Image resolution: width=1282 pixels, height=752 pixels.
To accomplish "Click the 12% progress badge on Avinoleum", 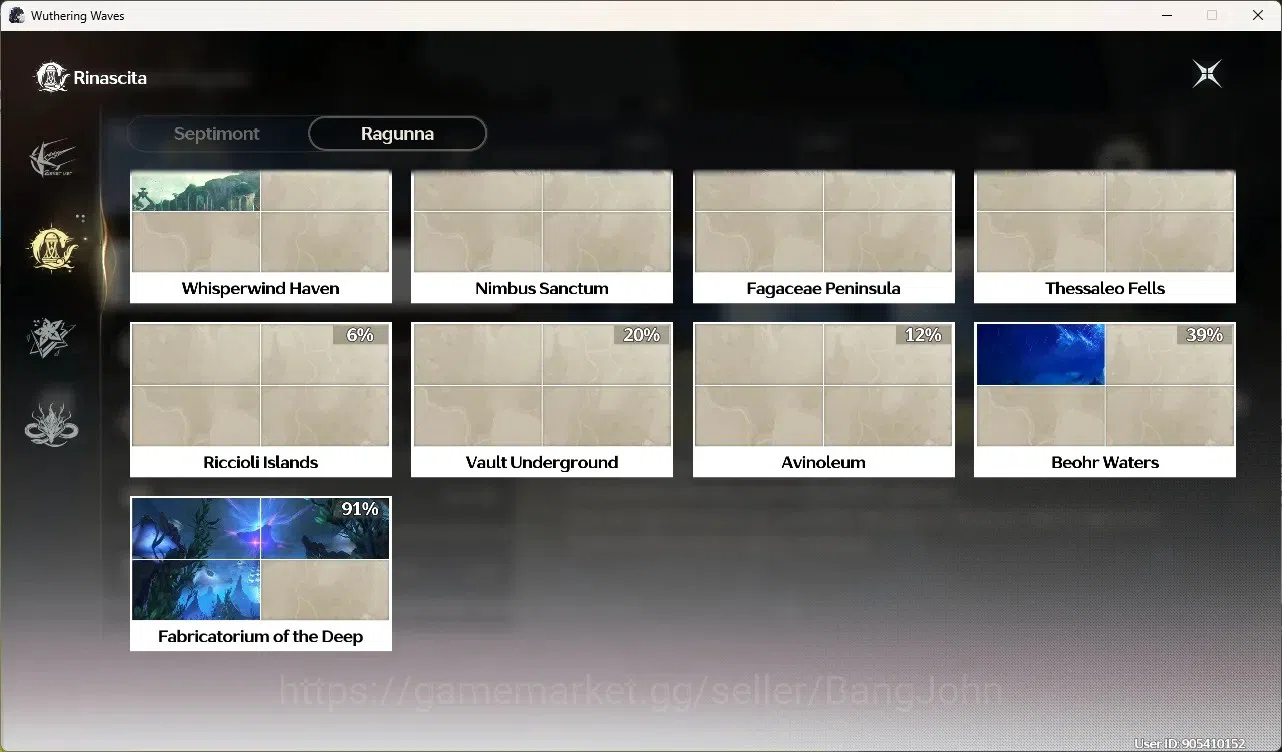I will click(923, 335).
